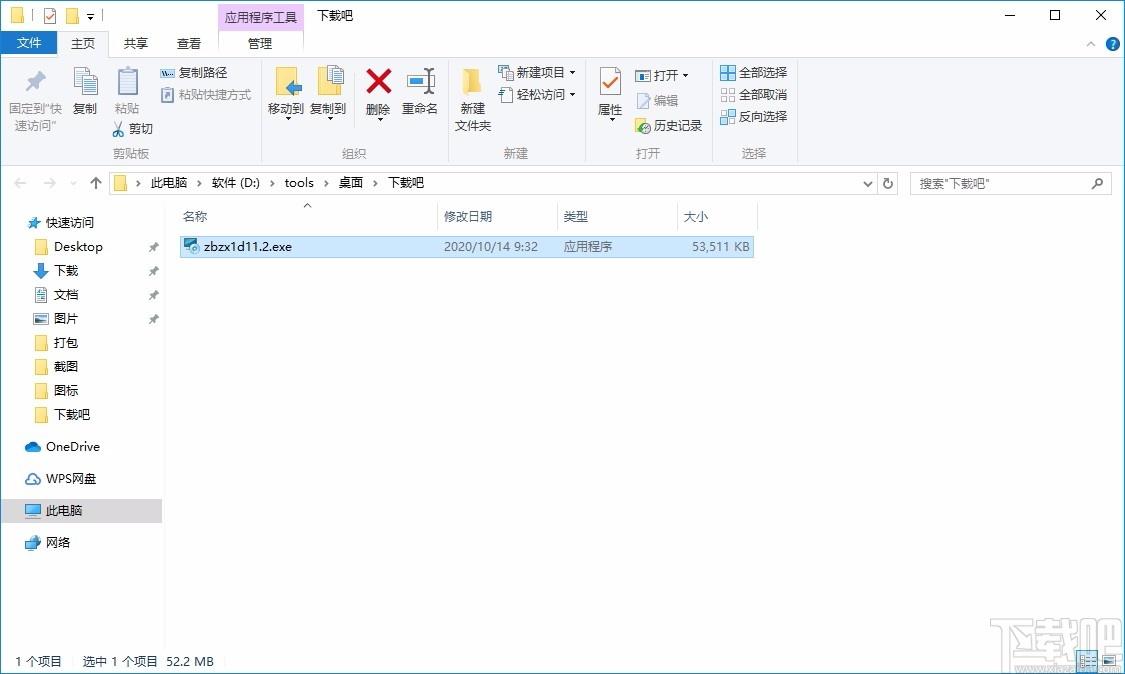Quick Access Toolbar properties checkmark icon
The width and height of the screenshot is (1125, 674).
[x=50, y=15]
